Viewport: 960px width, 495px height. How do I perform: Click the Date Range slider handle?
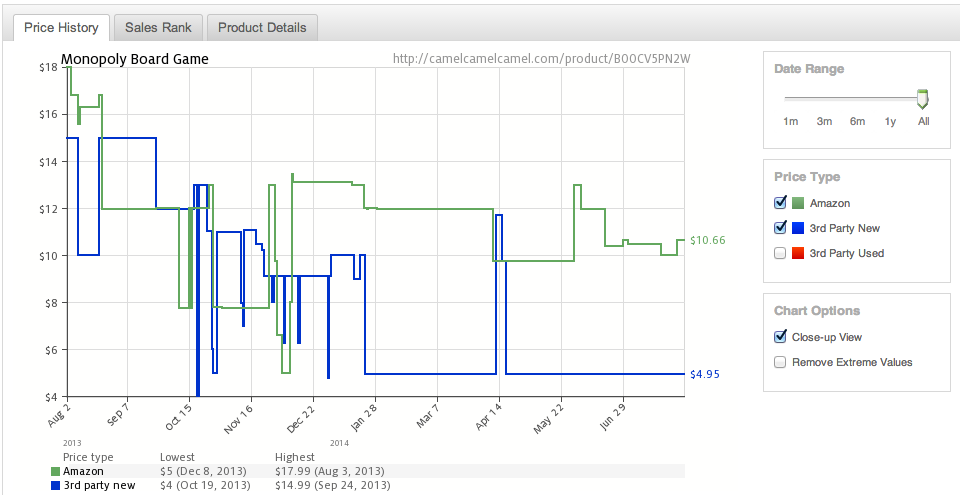tap(923, 99)
